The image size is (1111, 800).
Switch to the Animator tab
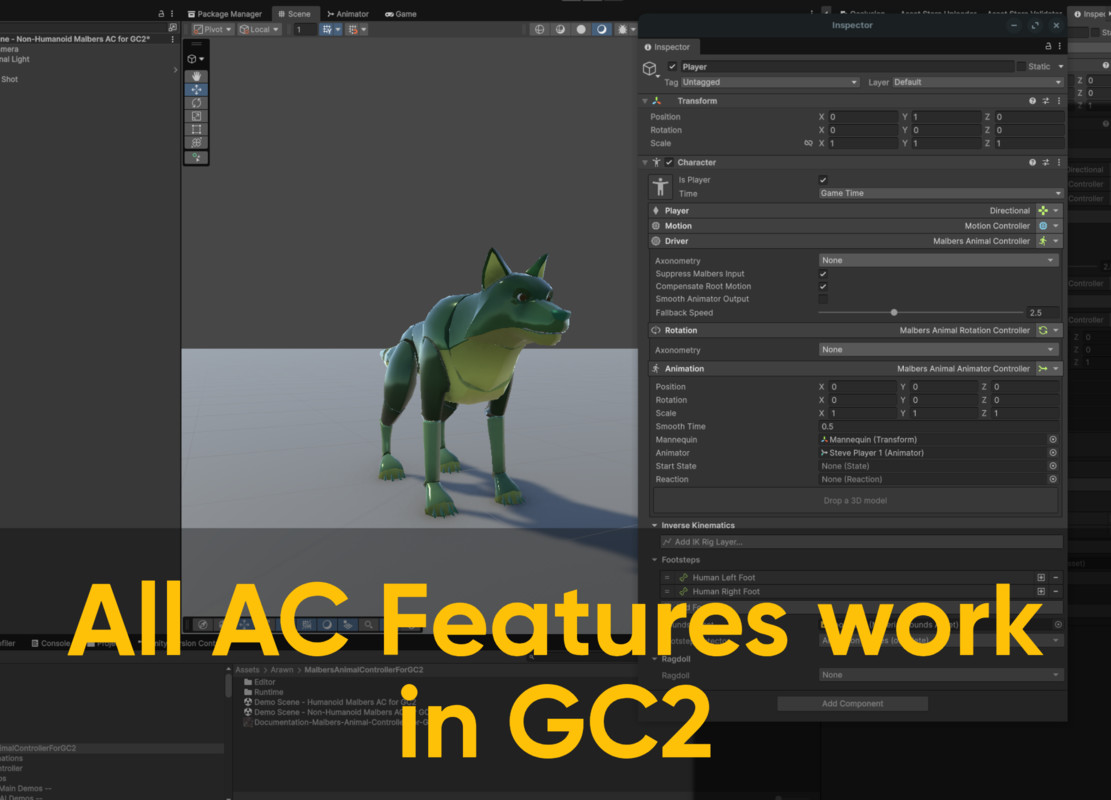[x=347, y=13]
